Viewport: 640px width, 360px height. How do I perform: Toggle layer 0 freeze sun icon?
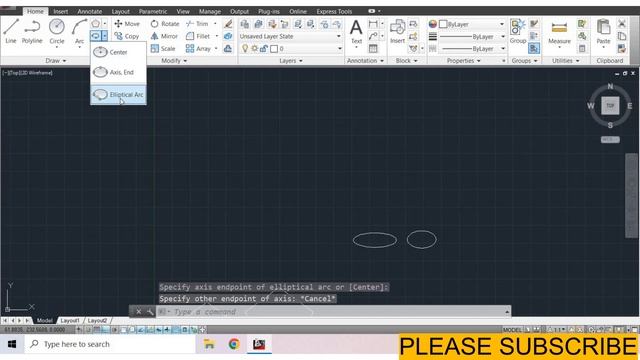[254, 49]
